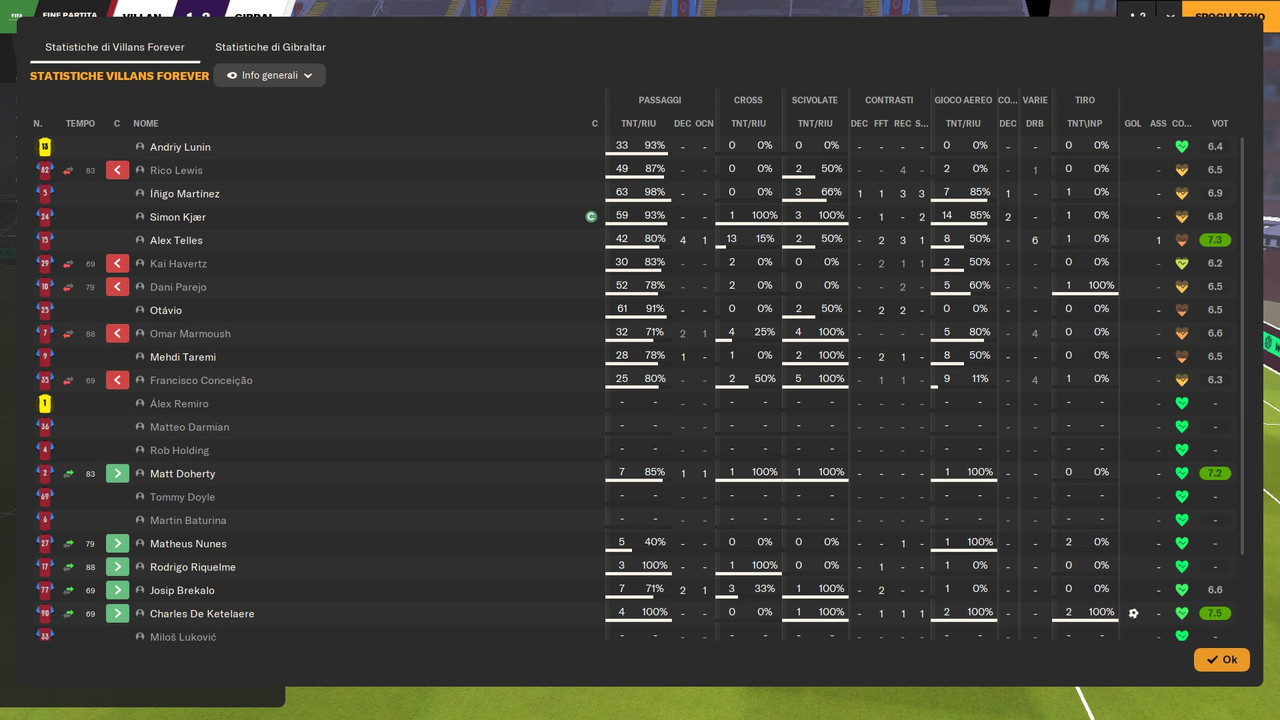Image resolution: width=1280 pixels, height=720 pixels.
Task: Click the PASSAGGI column group header
Action: 660,100
